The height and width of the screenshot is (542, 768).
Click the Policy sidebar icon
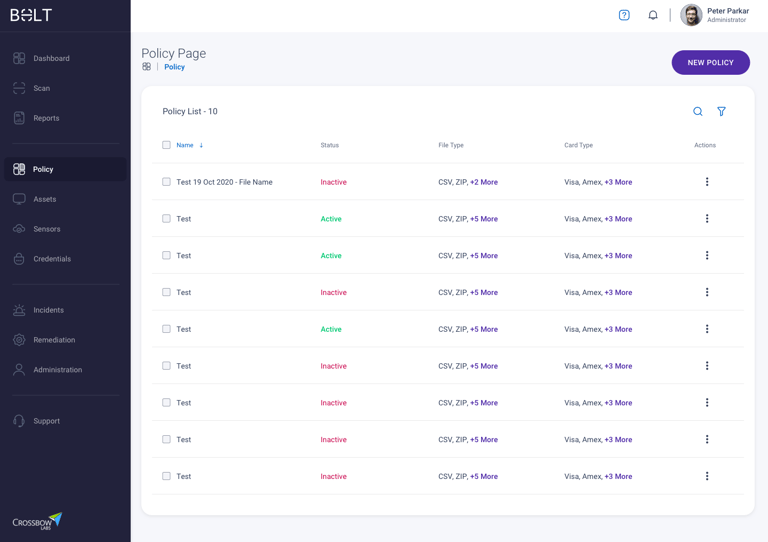(19, 169)
